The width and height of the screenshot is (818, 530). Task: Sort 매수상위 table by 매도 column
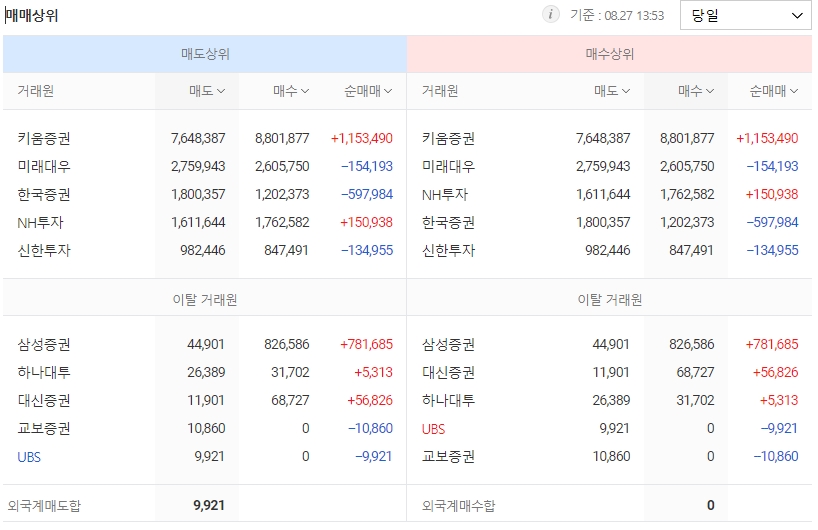click(612, 91)
